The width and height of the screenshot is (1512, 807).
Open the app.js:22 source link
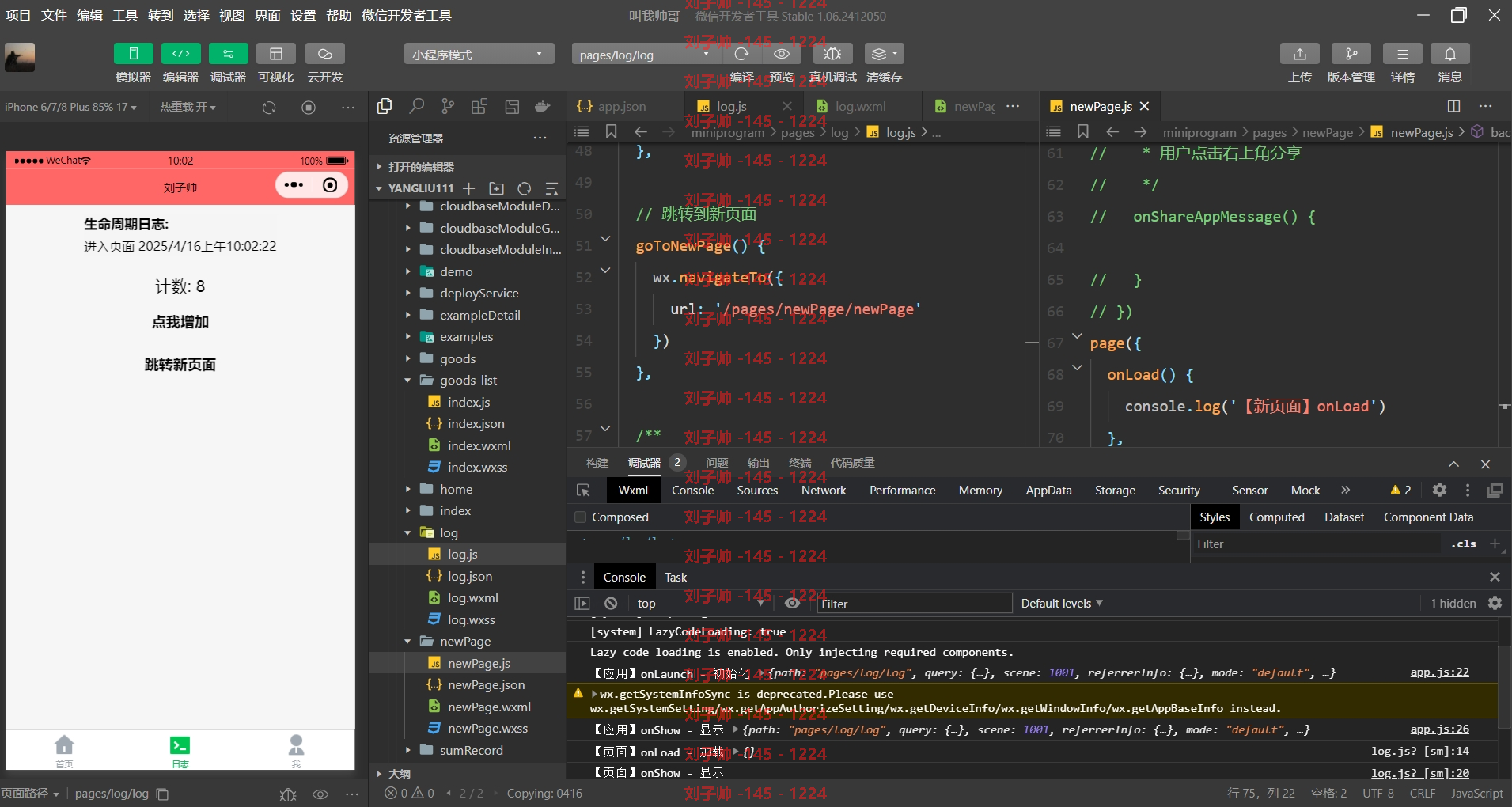(1439, 672)
